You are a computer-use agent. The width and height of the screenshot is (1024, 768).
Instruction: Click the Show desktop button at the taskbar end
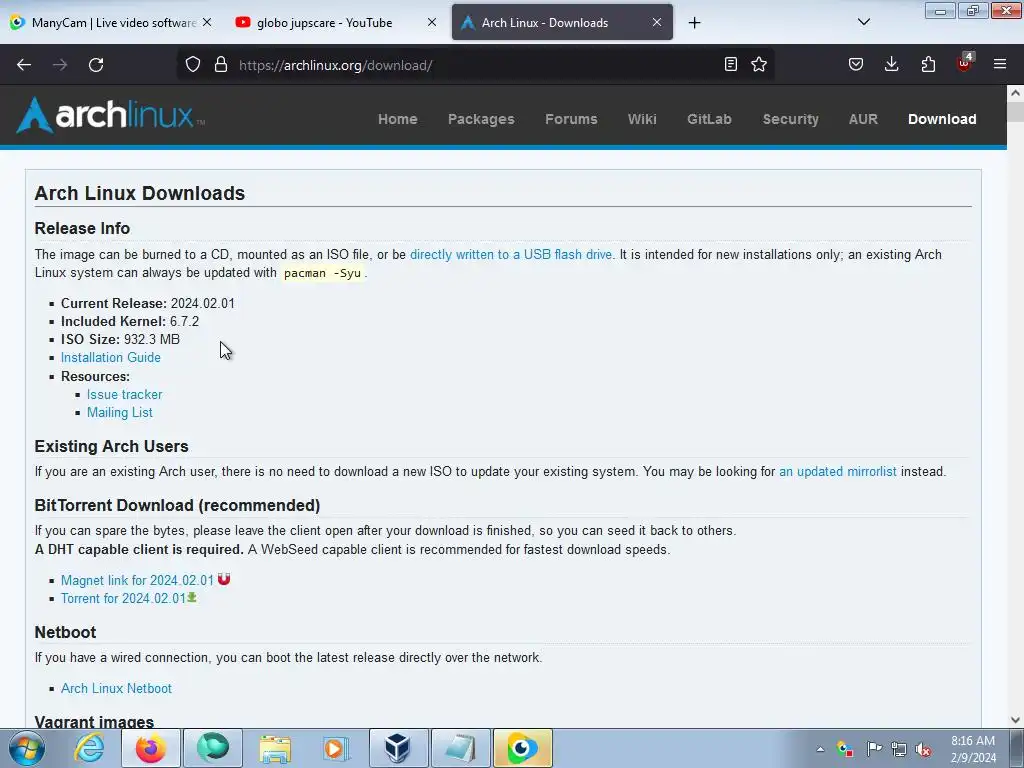click(1017, 748)
